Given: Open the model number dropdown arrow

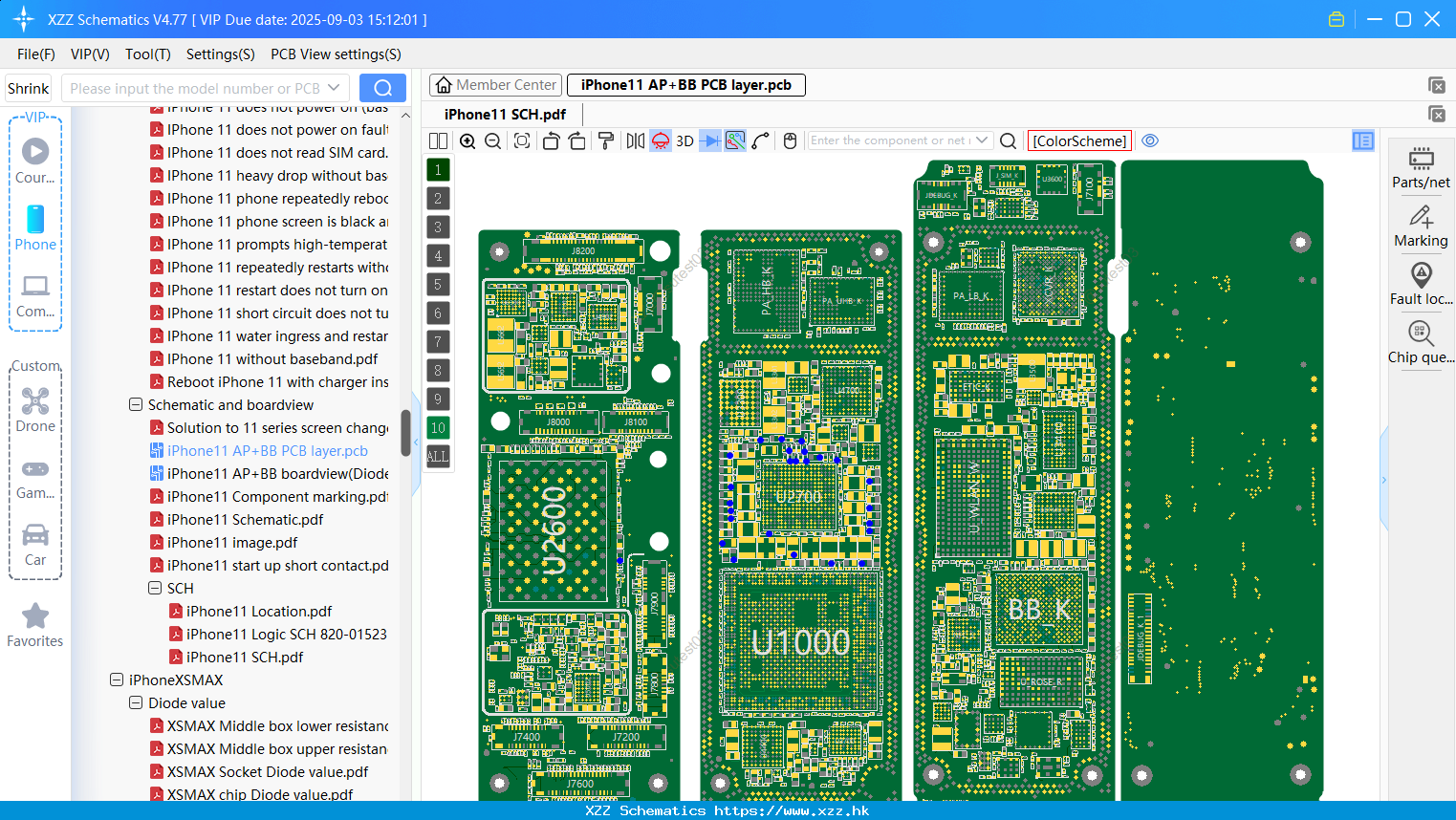Looking at the screenshot, I should pyautogui.click(x=334, y=88).
